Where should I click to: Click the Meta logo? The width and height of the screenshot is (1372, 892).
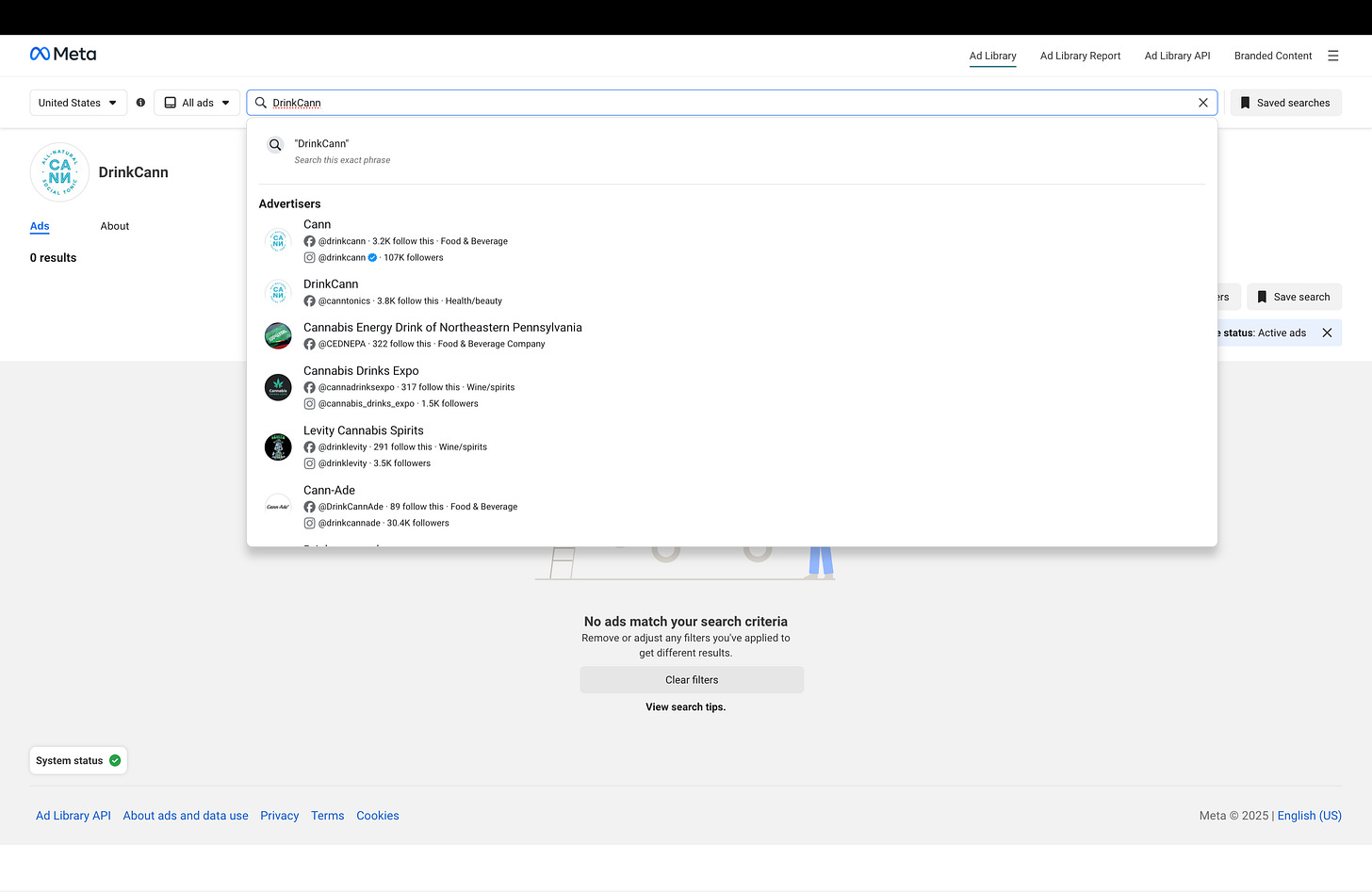click(63, 54)
